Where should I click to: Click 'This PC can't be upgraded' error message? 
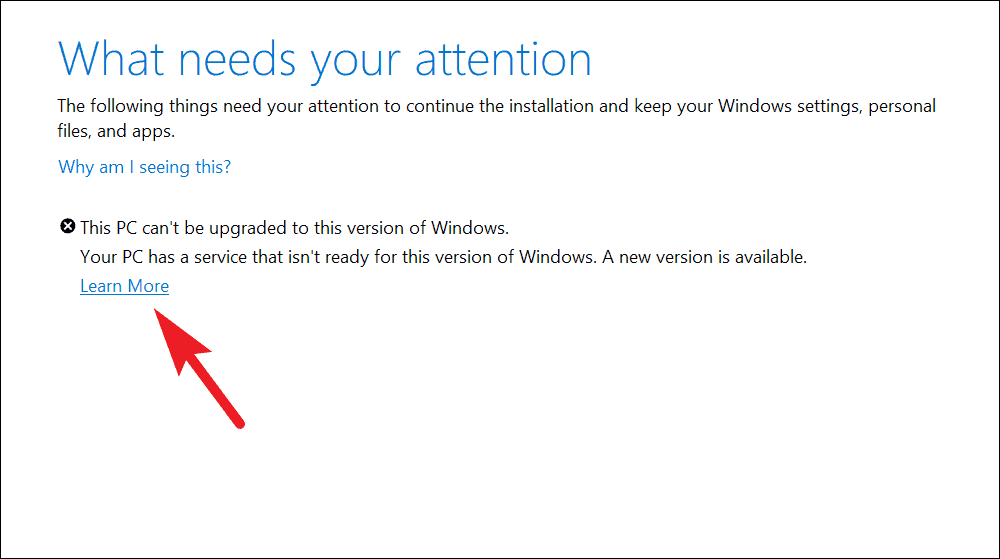[x=184, y=228]
